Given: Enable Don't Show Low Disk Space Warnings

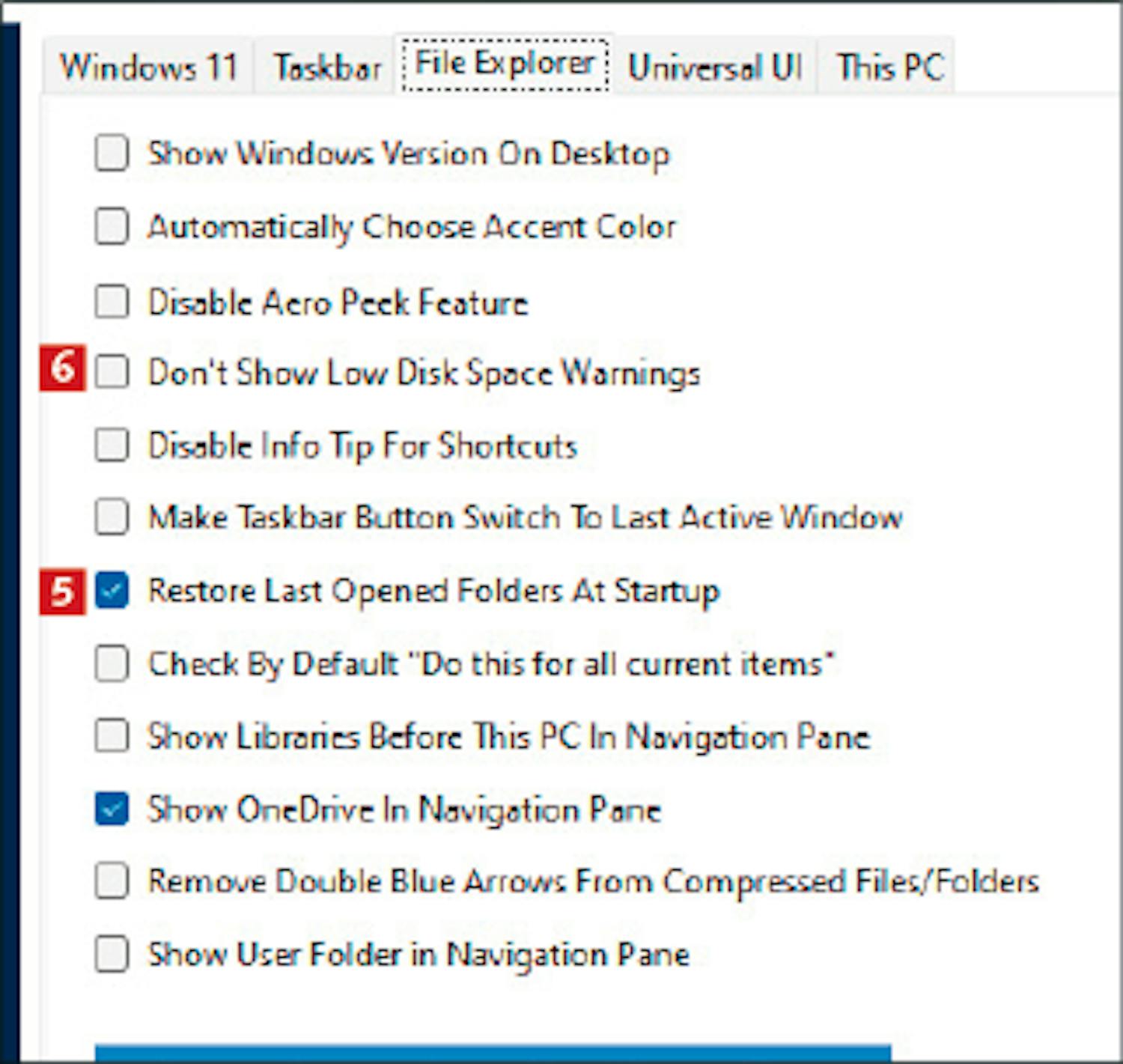Looking at the screenshot, I should pyautogui.click(x=112, y=371).
